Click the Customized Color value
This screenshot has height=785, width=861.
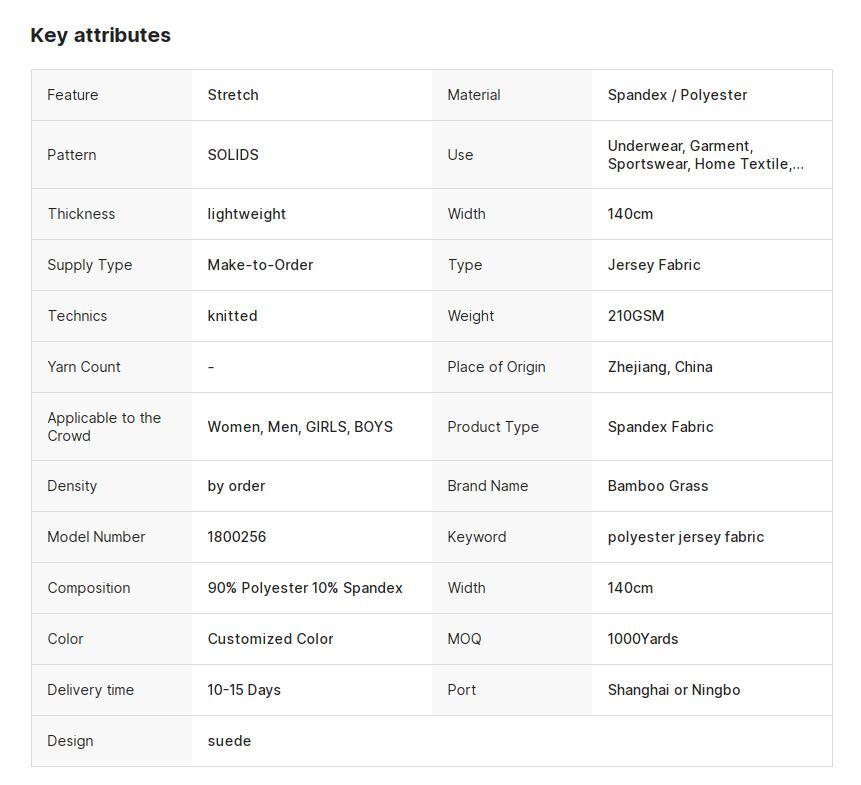[270, 640]
